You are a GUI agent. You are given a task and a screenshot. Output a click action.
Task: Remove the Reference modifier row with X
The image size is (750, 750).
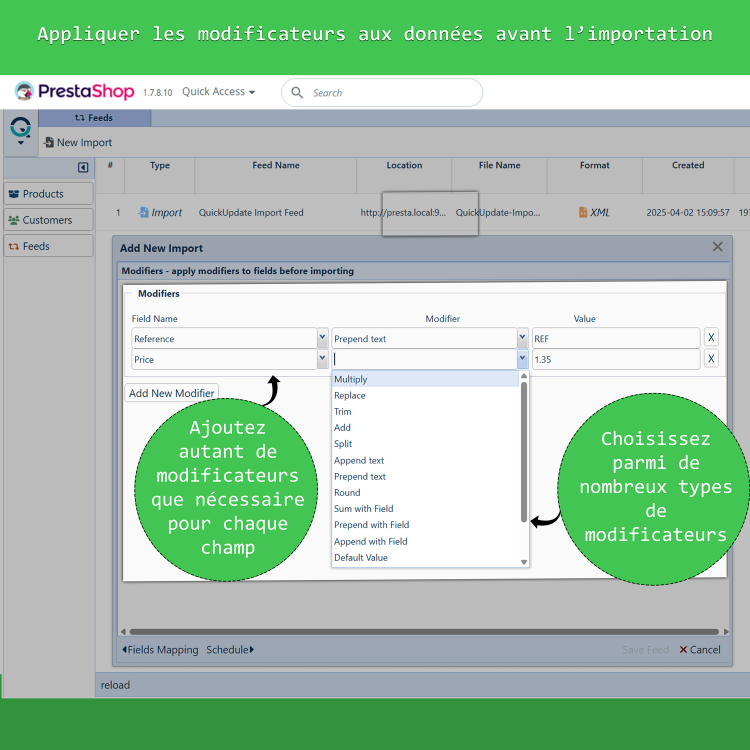[711, 338]
